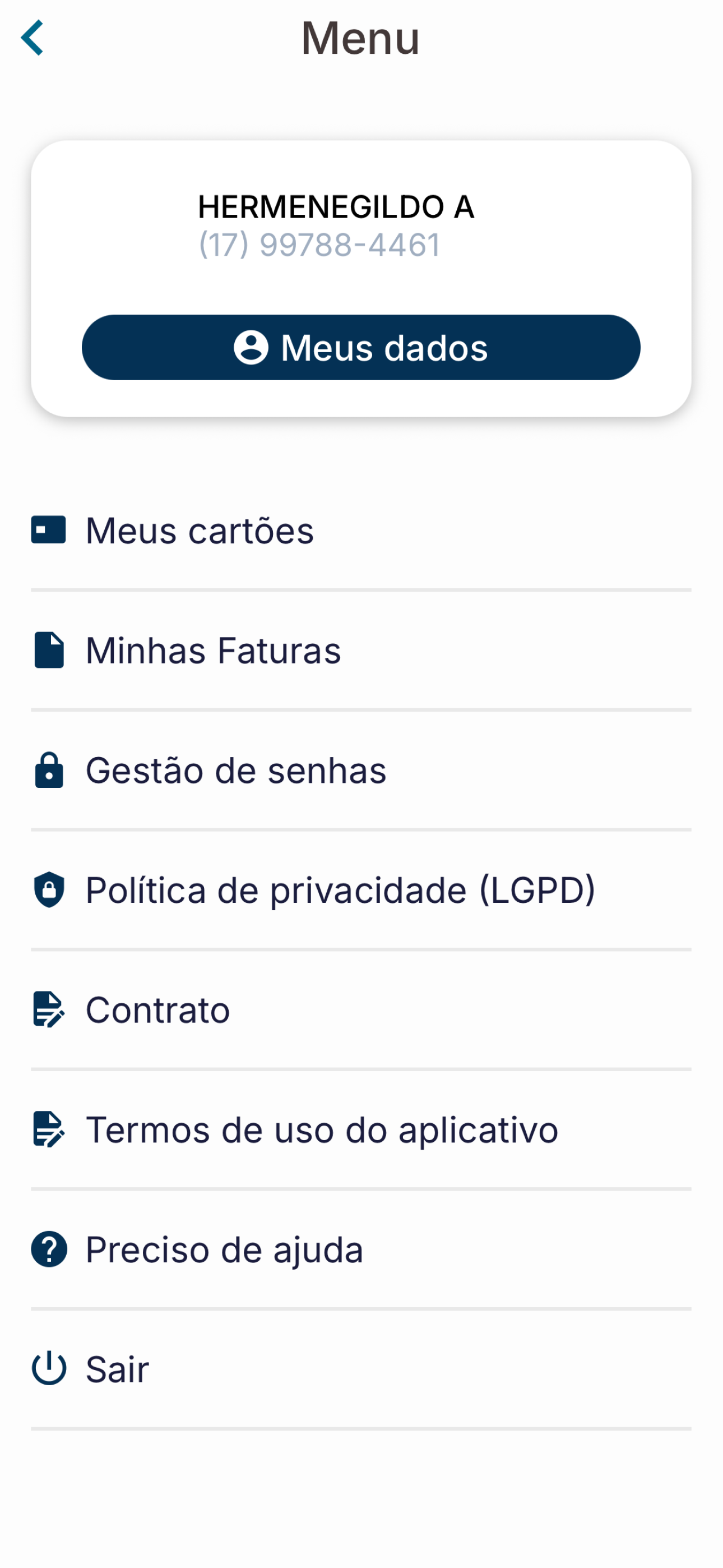Click the question mark help icon
This screenshot has height=1568, width=723.
49,1249
